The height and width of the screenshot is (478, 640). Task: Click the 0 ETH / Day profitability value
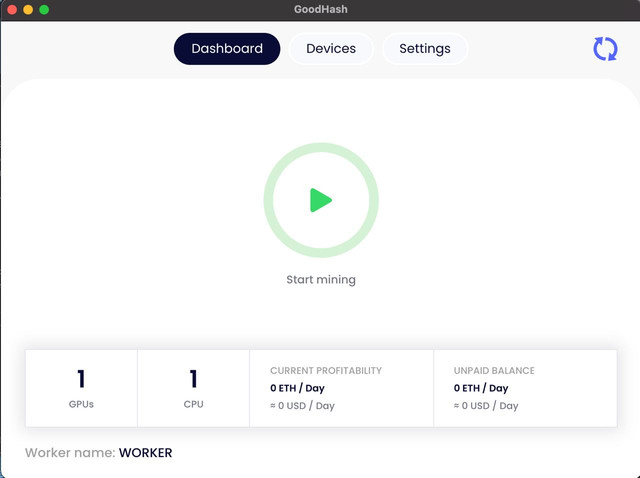(x=297, y=388)
